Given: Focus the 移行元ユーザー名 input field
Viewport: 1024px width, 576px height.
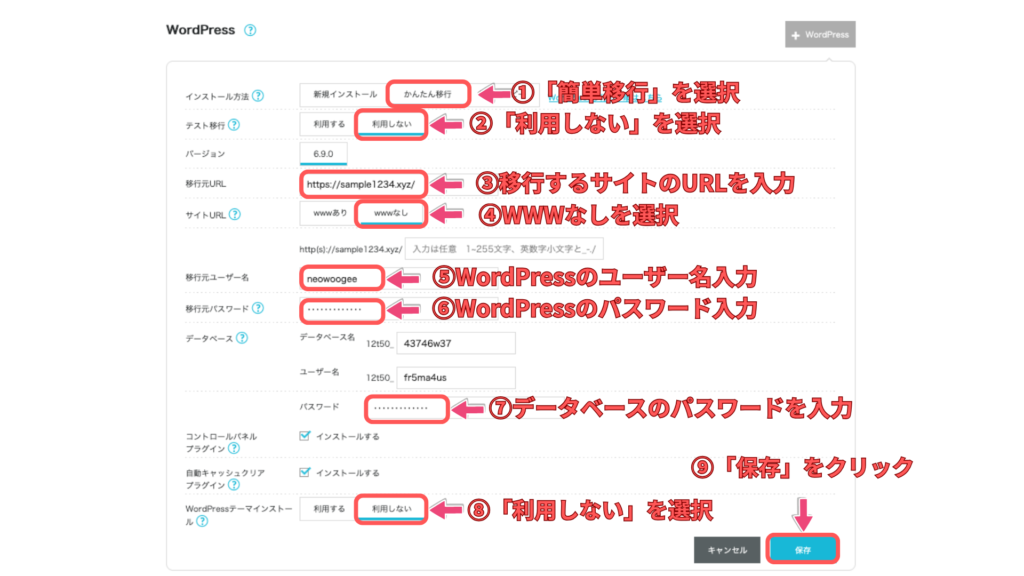Looking at the screenshot, I should pyautogui.click(x=340, y=277).
